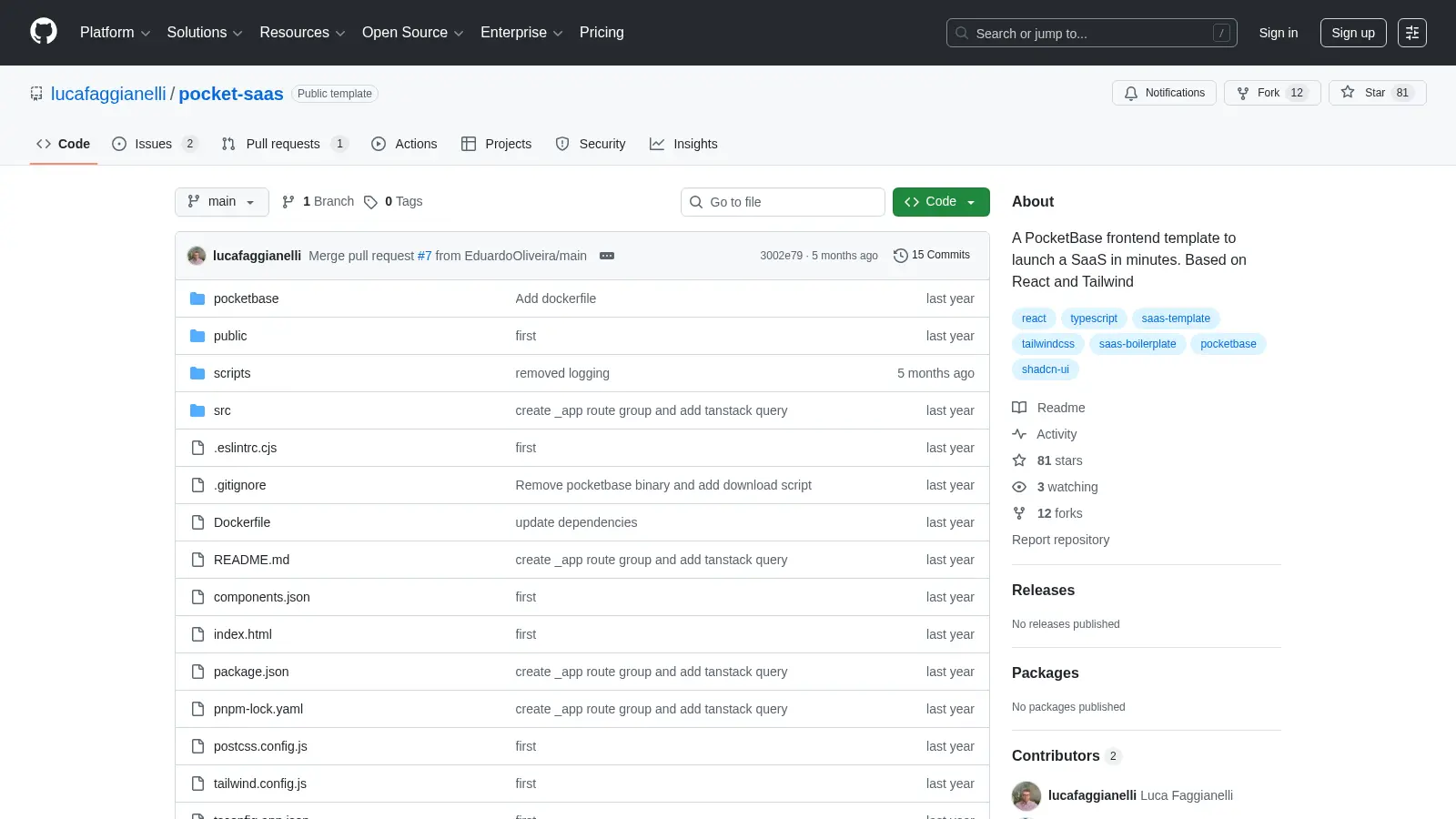Click the branches count branch icon

288,202
